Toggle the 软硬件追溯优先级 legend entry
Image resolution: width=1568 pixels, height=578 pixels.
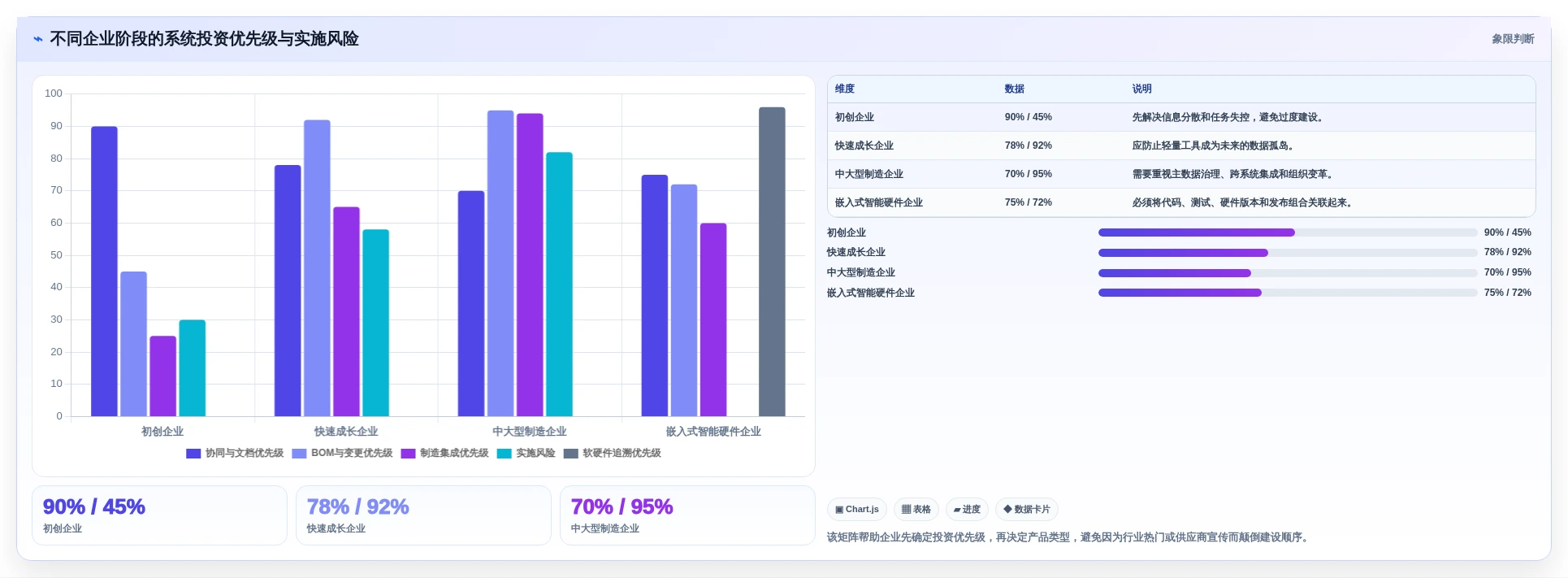(x=613, y=454)
